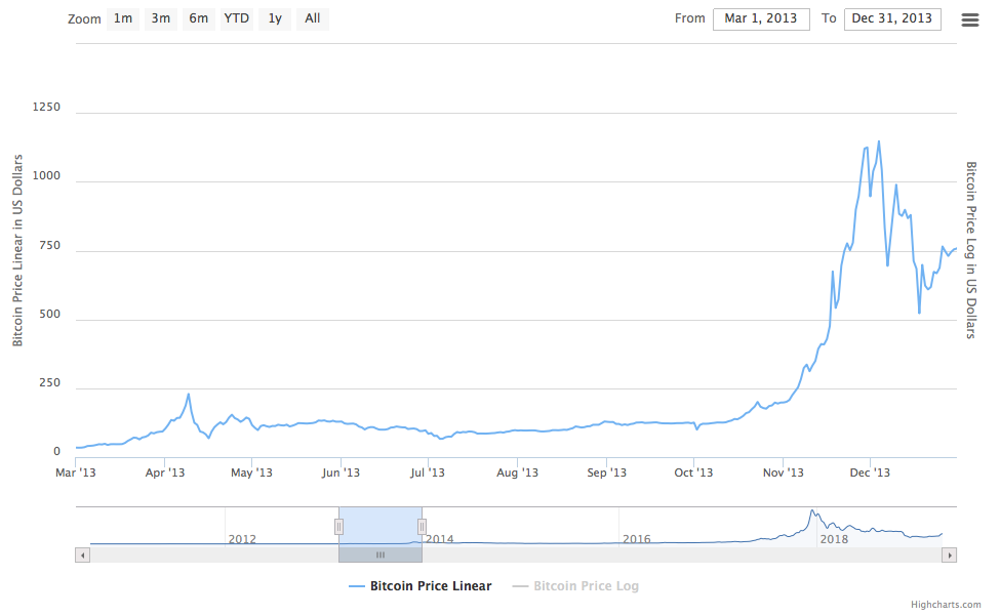
Task: Click the 500 y-axis label
Action: 50,314
